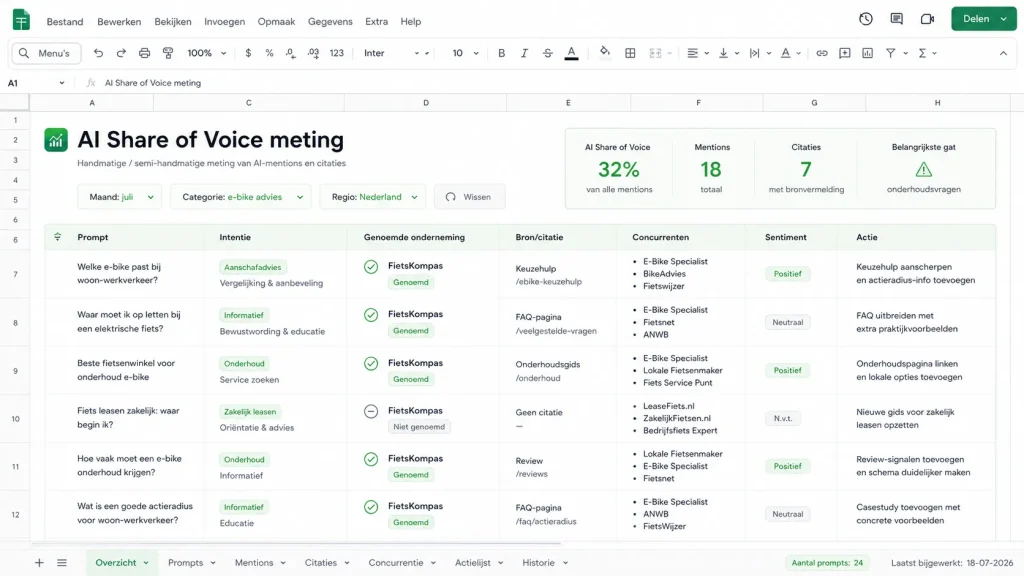Toggle the check mark in Beste fietsenwinkel row
Image resolution: width=1024 pixels, height=576 pixels.
371,363
